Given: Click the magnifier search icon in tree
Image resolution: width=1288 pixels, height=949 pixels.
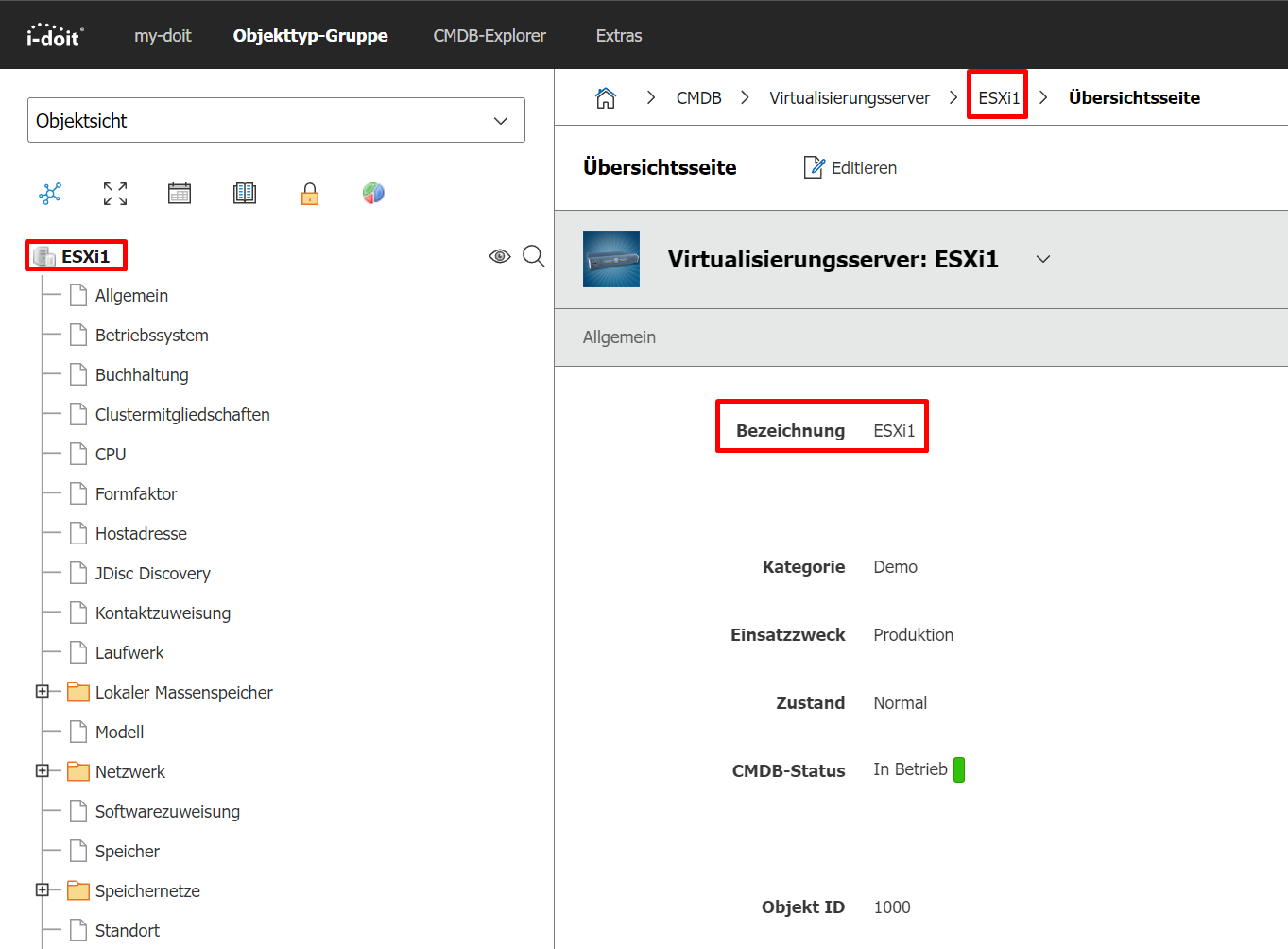Looking at the screenshot, I should [x=533, y=256].
